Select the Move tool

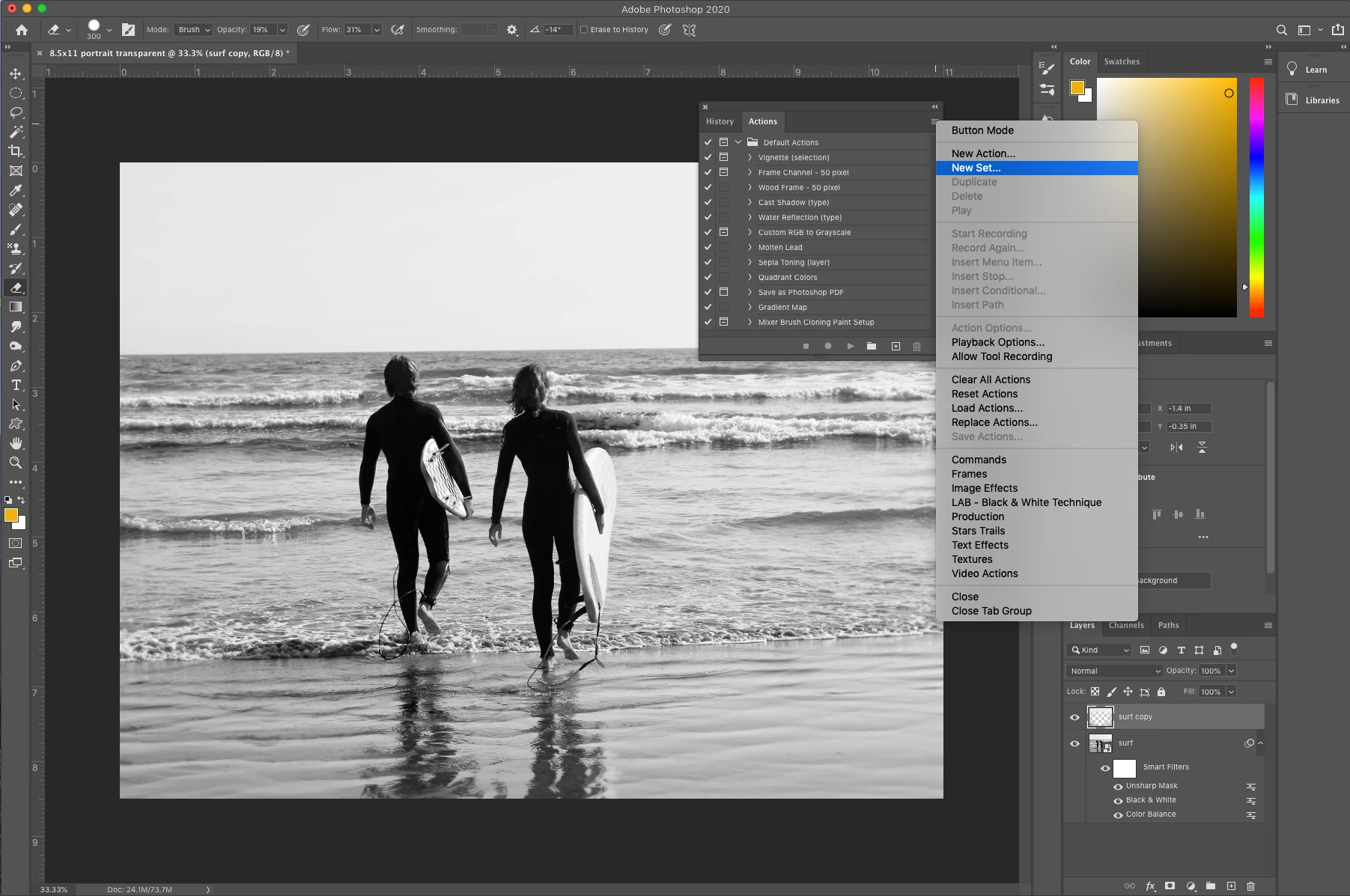[x=15, y=73]
